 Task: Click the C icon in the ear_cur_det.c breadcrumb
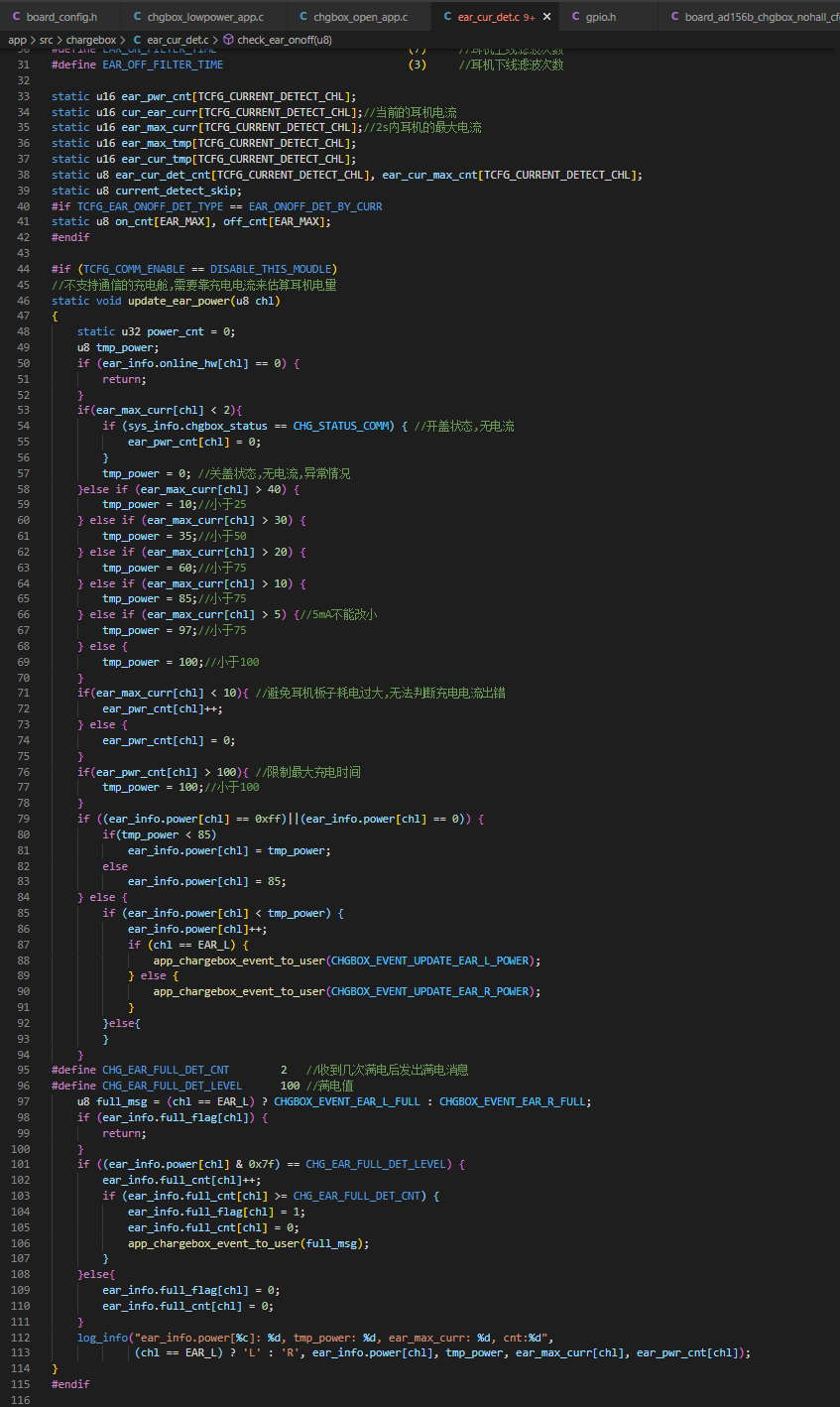tap(138, 40)
